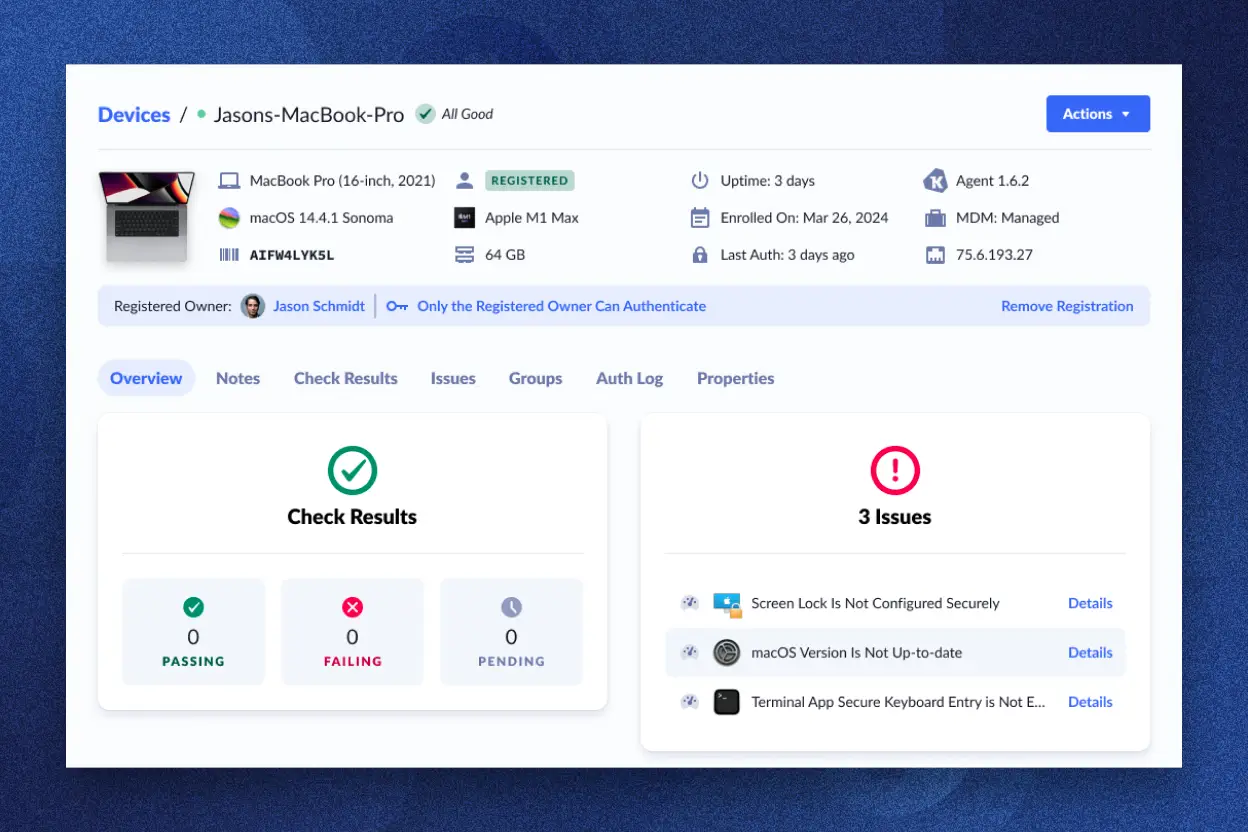This screenshot has height=832, width=1248.
Task: Click the Apple M1 Max chip icon
Action: (x=464, y=217)
